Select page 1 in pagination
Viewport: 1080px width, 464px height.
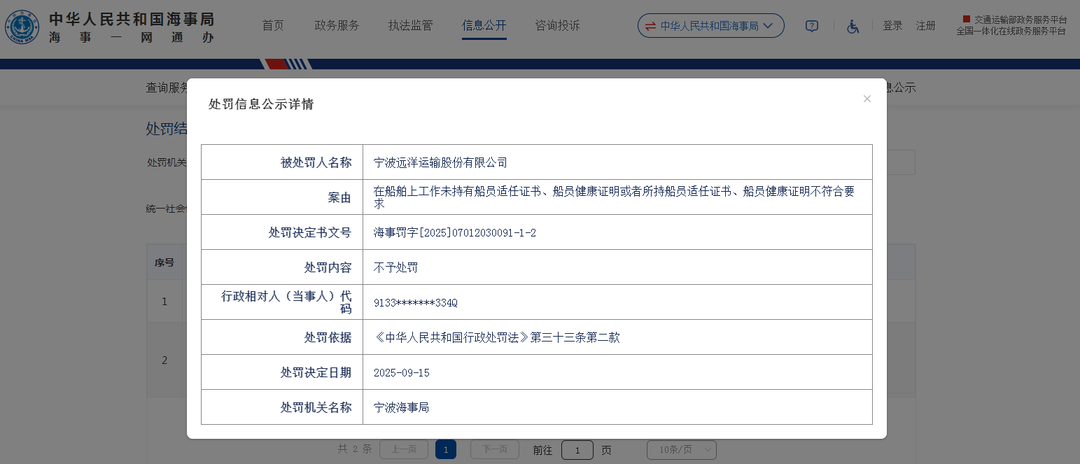coord(446,450)
